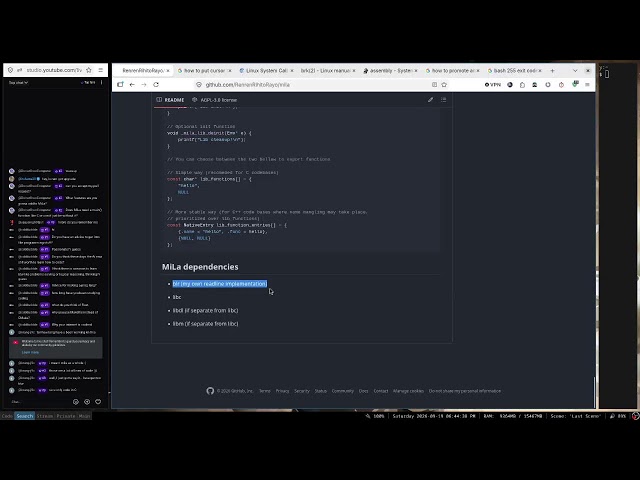Open emoji picker in chat input

click(x=76, y=402)
